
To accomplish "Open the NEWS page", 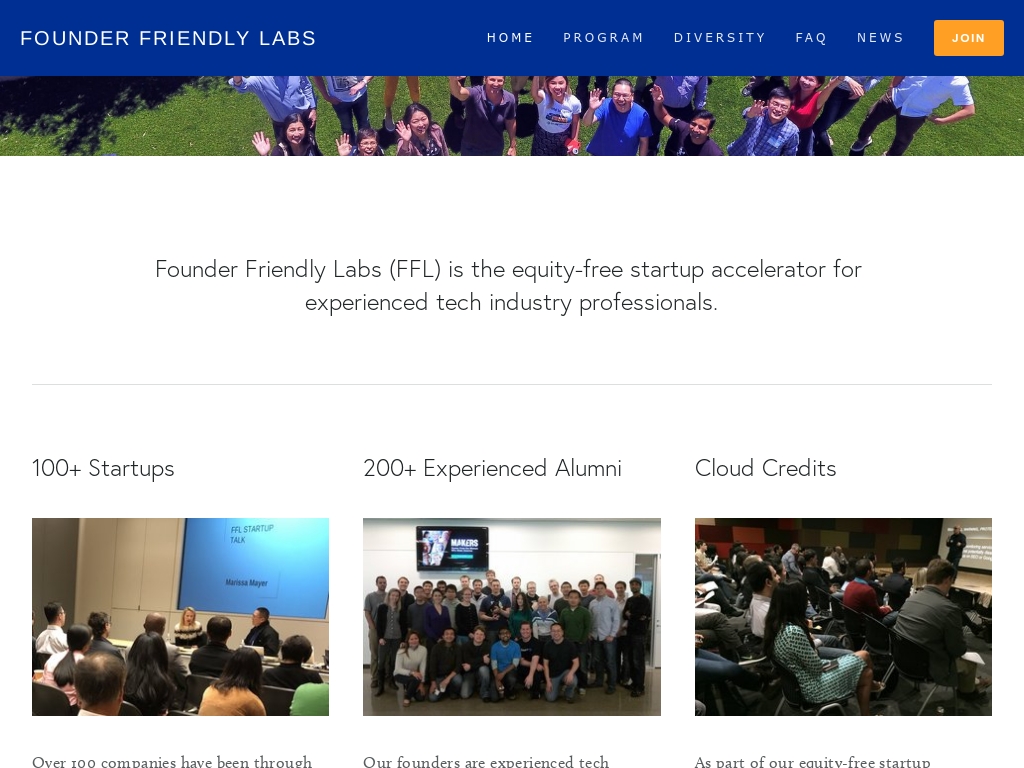I will tap(880, 38).
